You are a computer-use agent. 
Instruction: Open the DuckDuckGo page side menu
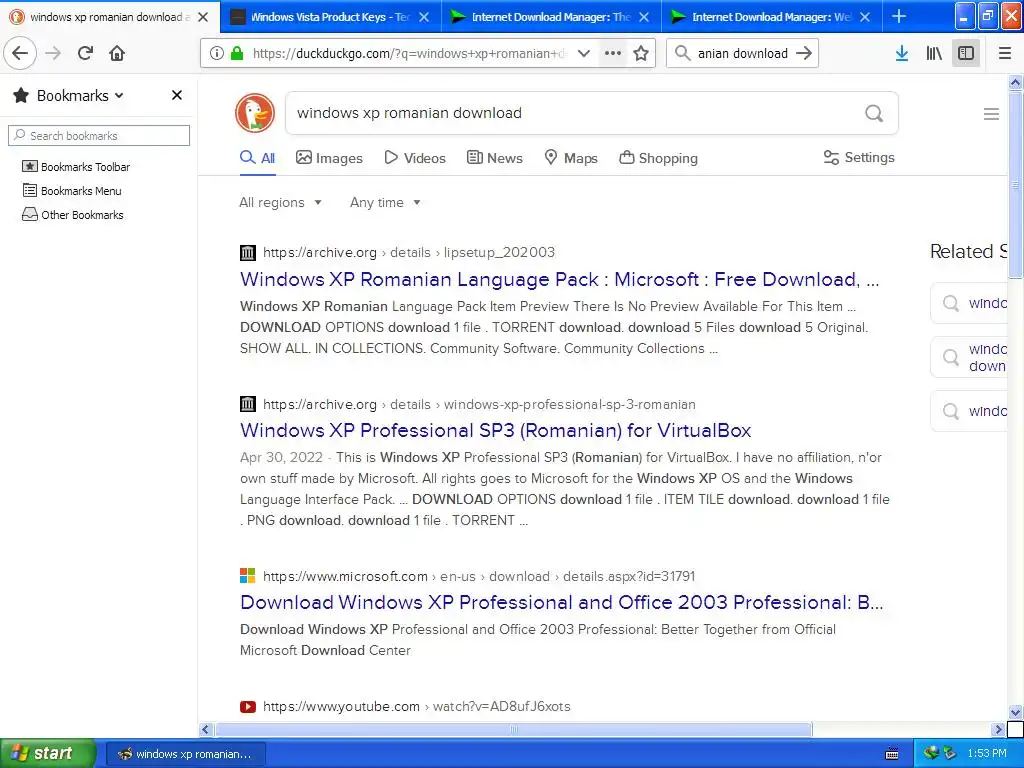pyautogui.click(x=991, y=114)
